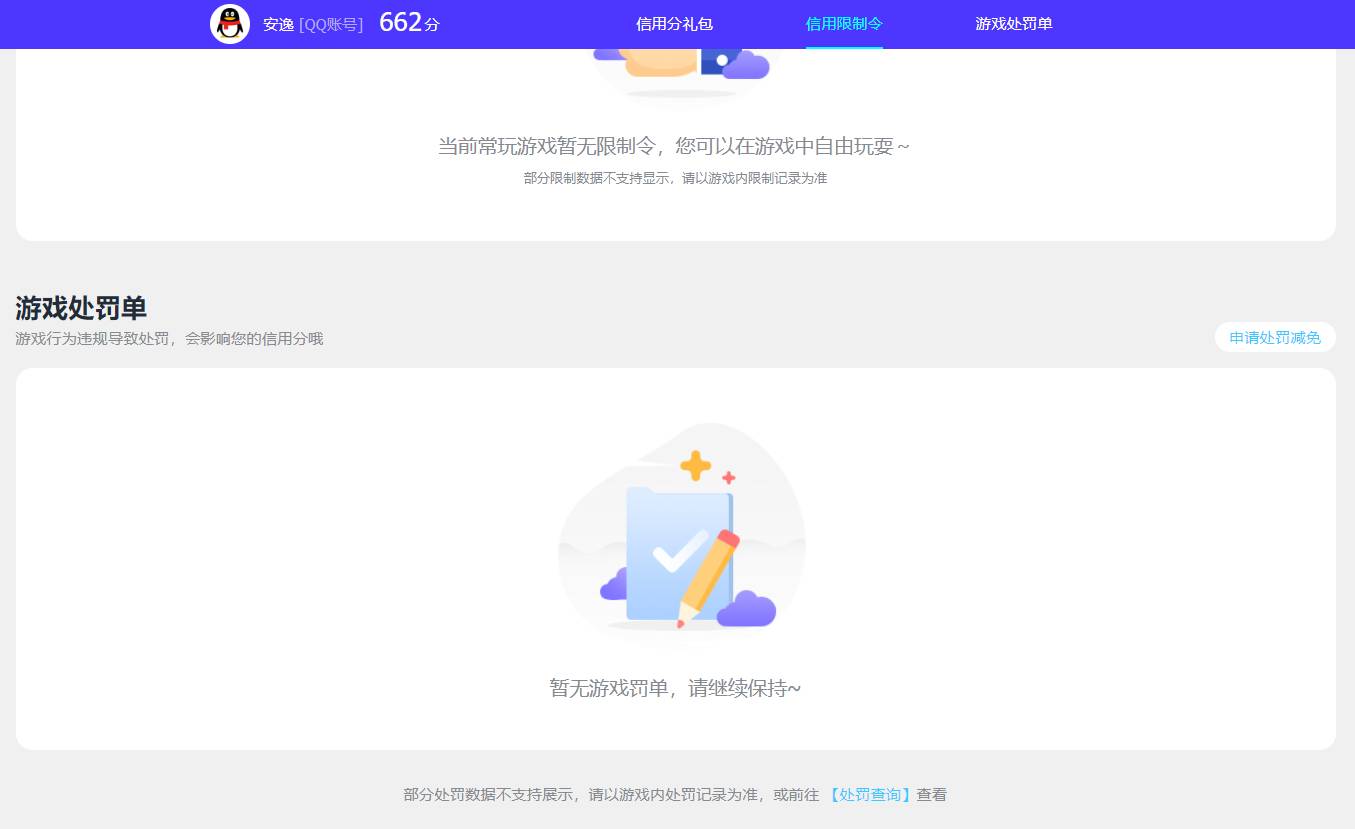The height and width of the screenshot is (829, 1355).
Task: Switch to the 游戏处罚单 tab
Action: (1013, 24)
